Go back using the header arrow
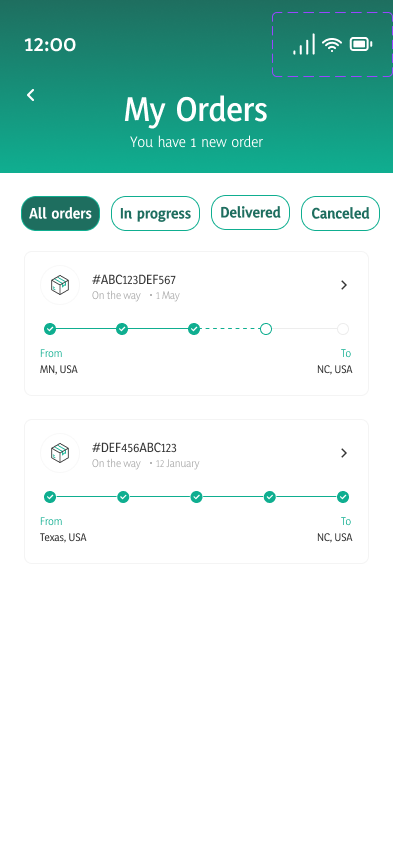 (x=31, y=95)
